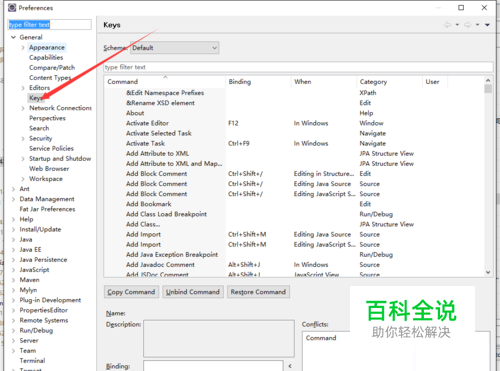
Task: Click the back navigation arrow icon
Action: click(x=447, y=25)
